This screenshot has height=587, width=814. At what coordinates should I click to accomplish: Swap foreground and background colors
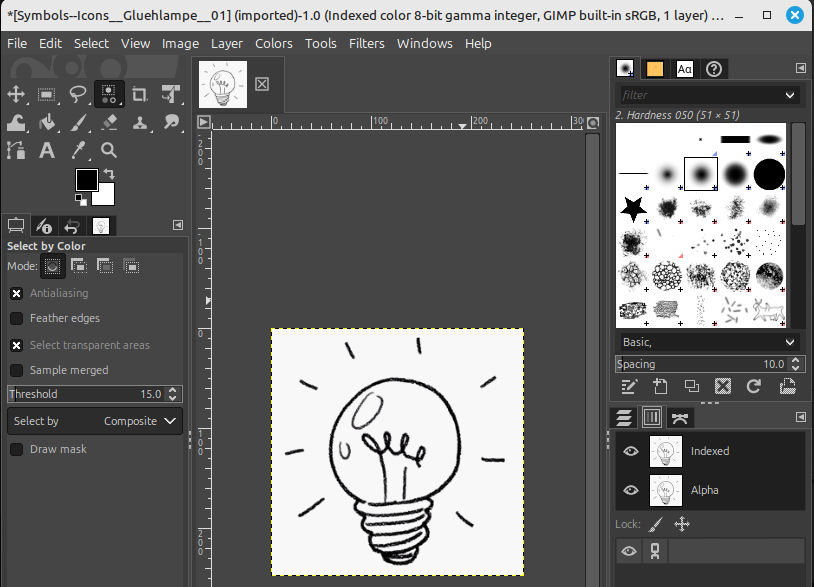coord(109,174)
